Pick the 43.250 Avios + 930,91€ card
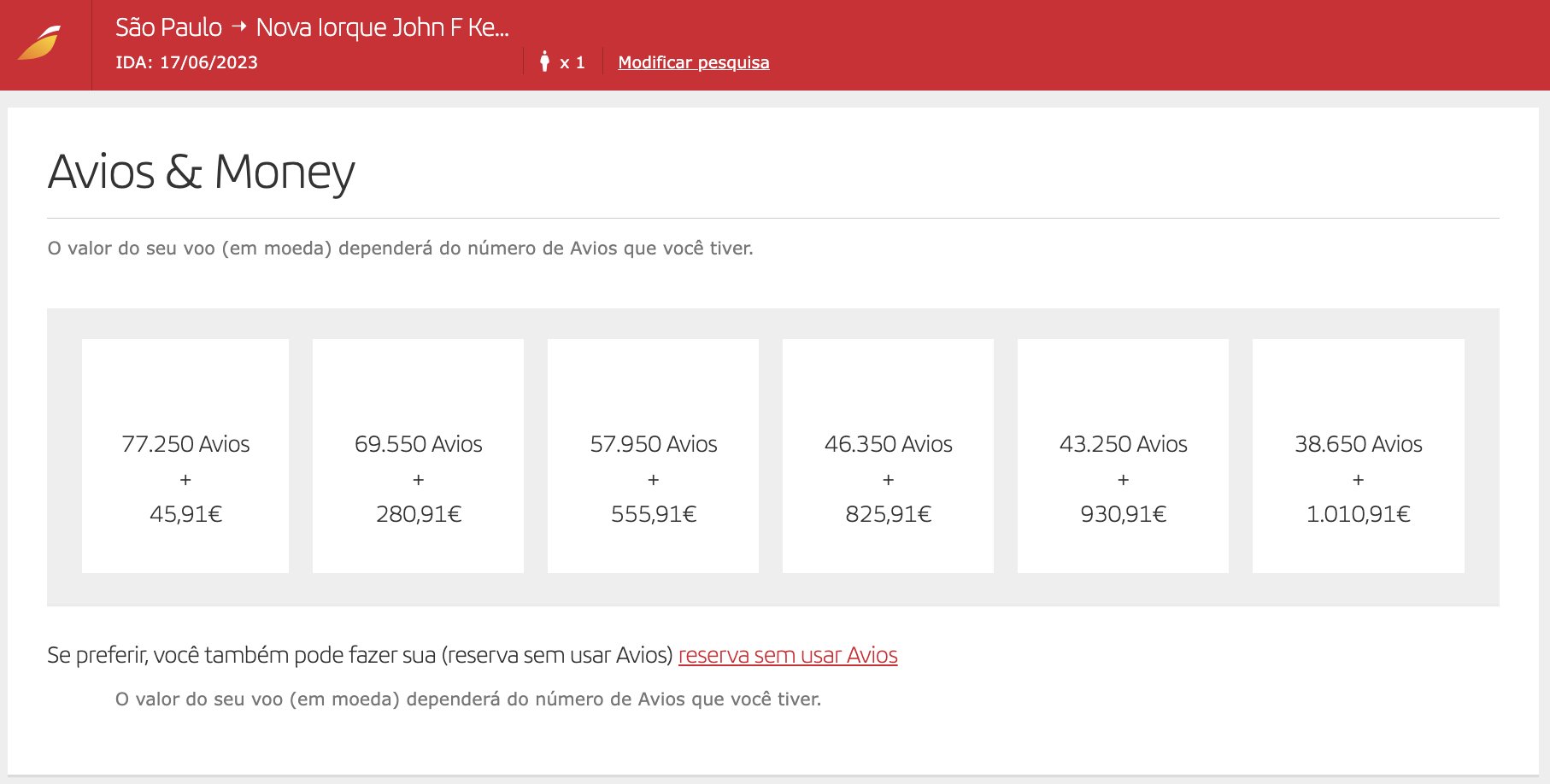Screen dimensions: 1550x784 (x=1123, y=456)
